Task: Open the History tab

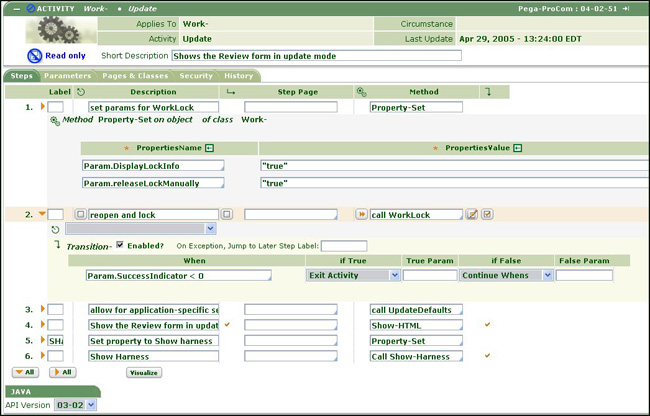Action: coord(238,76)
